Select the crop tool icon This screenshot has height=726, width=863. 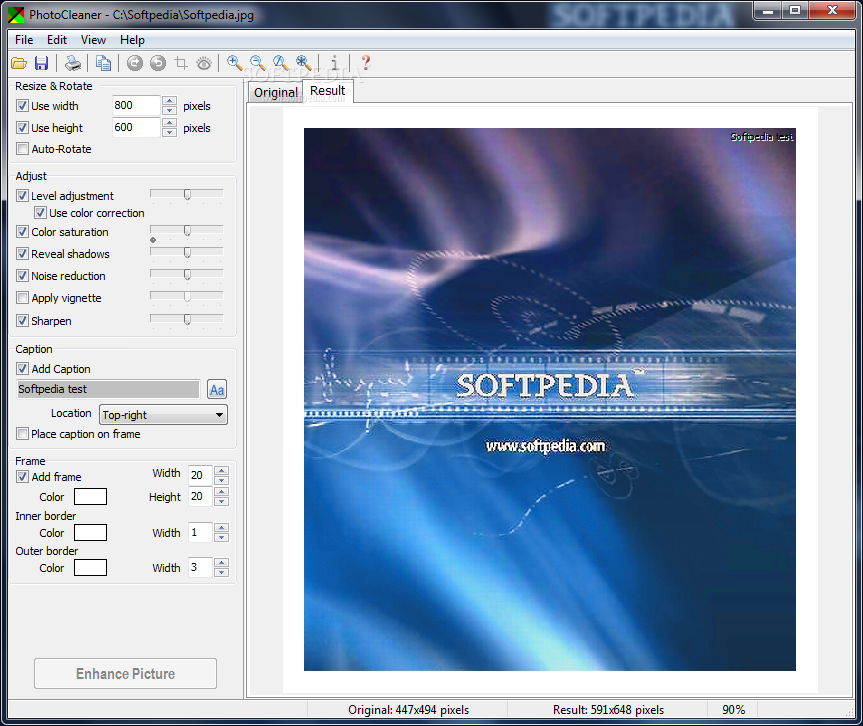(181, 63)
